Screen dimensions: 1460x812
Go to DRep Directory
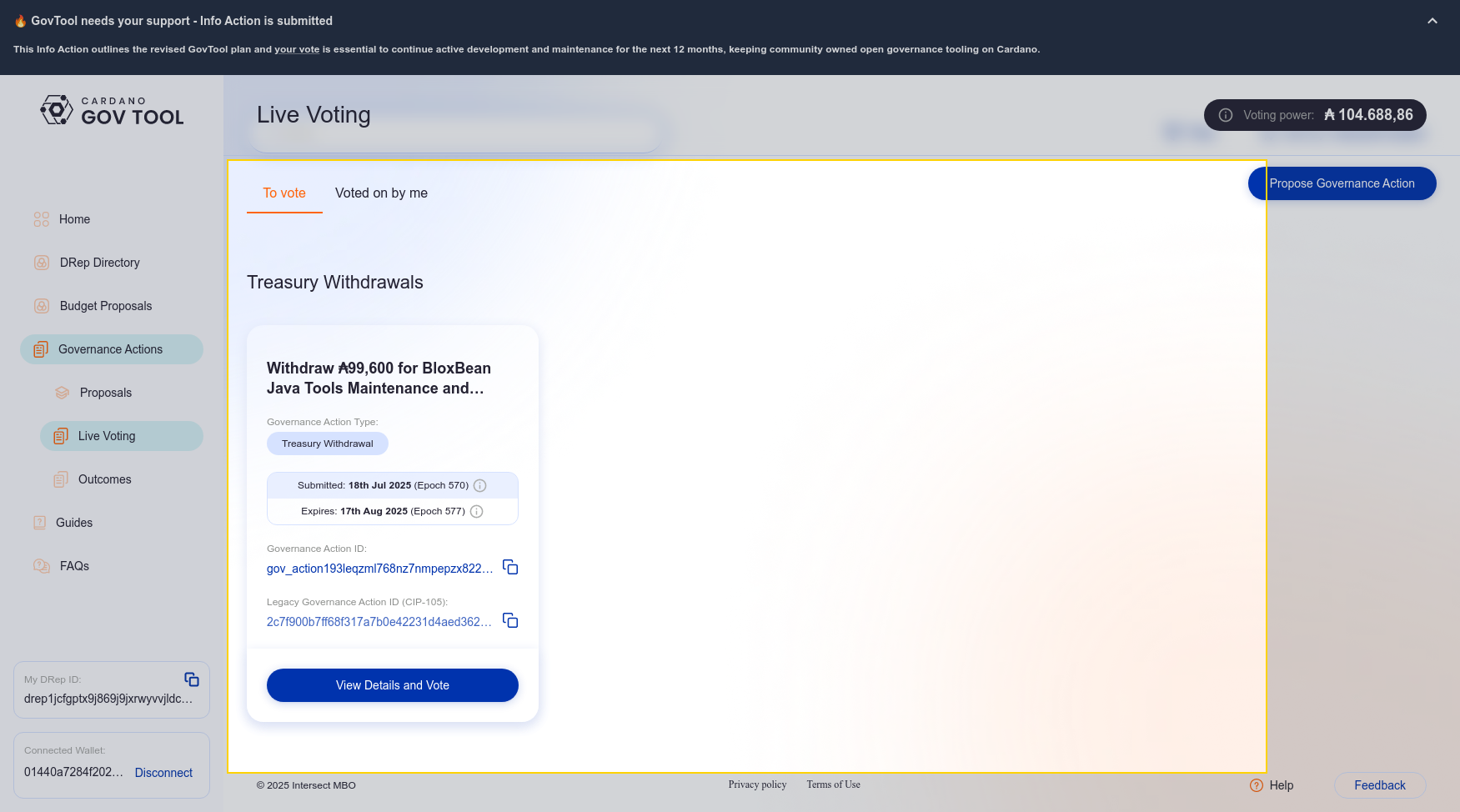(99, 263)
